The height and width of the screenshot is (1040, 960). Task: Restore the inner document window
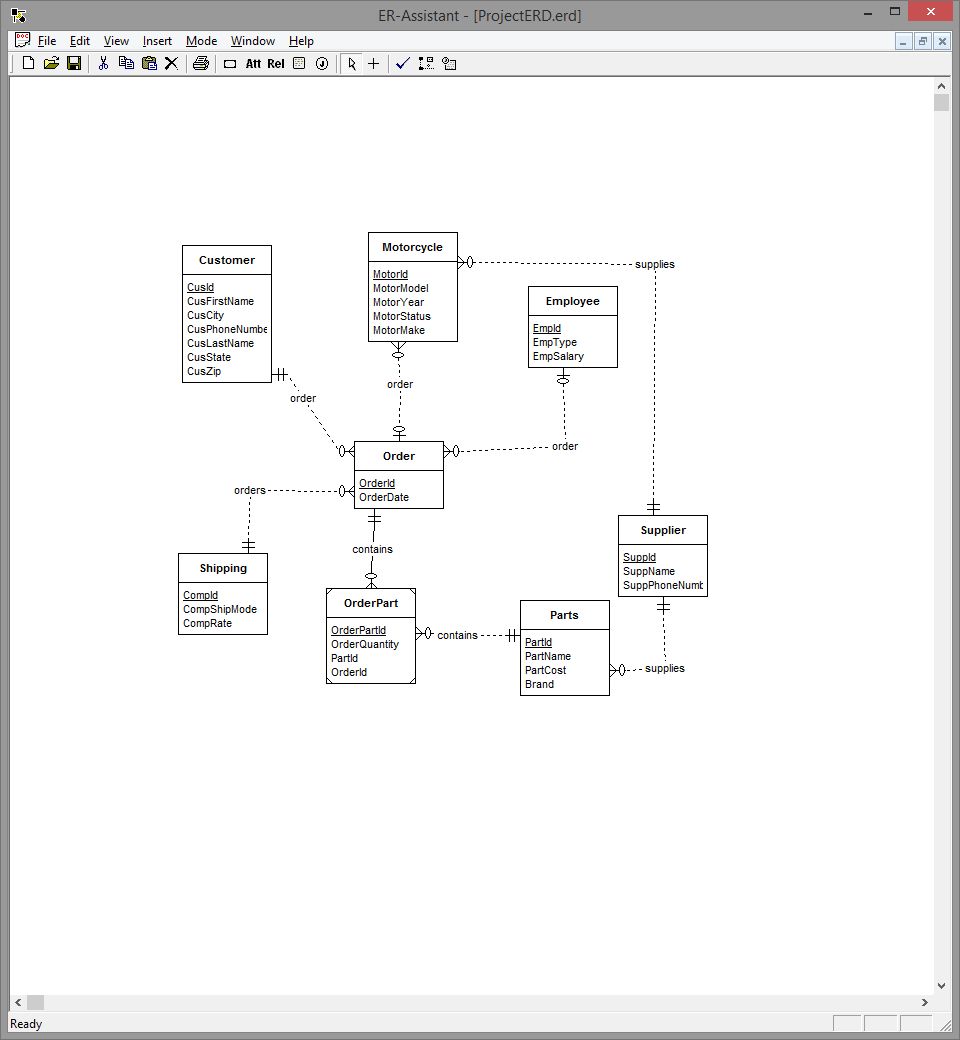point(923,41)
